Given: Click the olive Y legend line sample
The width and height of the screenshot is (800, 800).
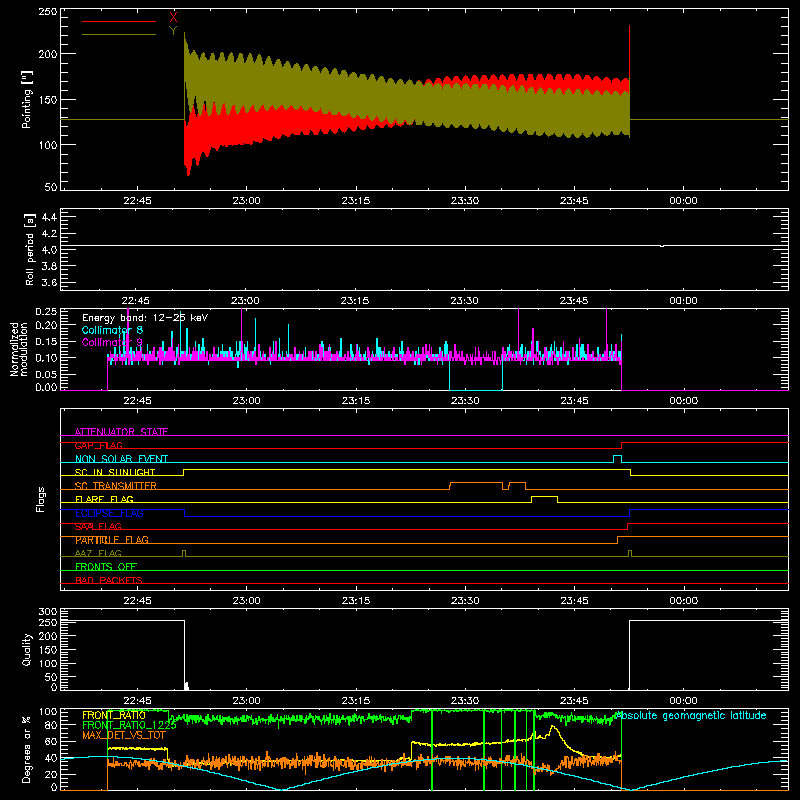Looking at the screenshot, I should click(118, 34).
